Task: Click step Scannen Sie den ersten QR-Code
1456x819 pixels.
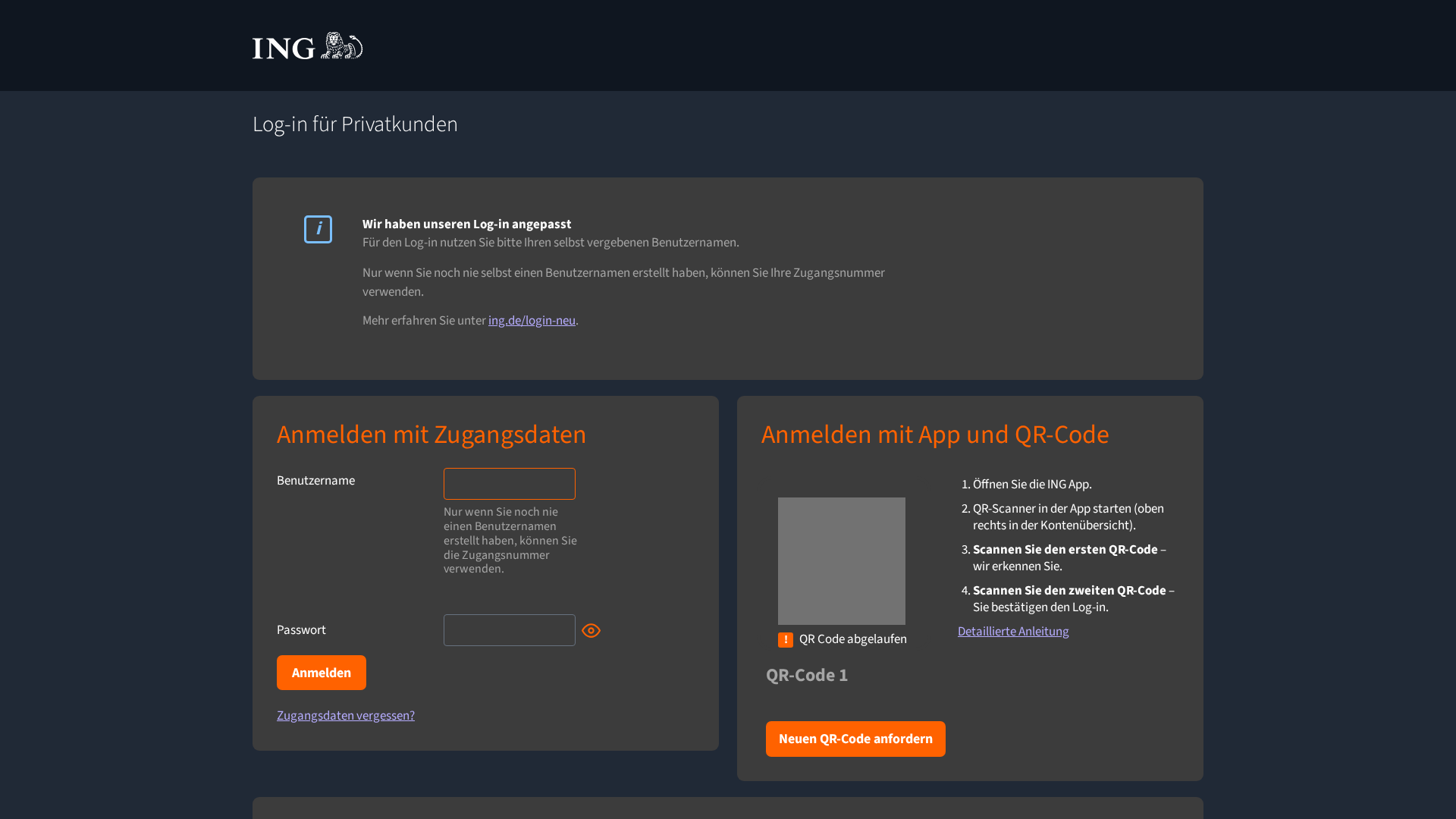Action: coord(1065,550)
